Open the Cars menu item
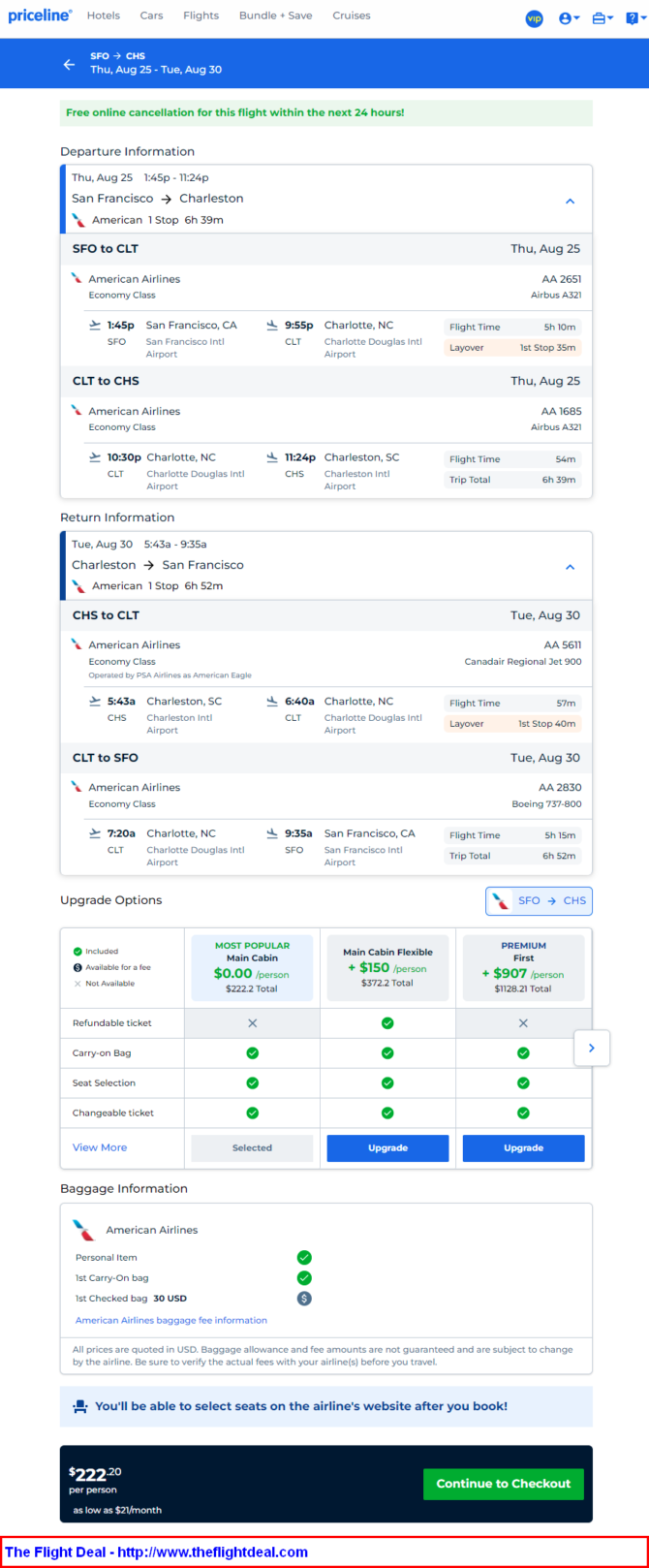 (x=151, y=16)
